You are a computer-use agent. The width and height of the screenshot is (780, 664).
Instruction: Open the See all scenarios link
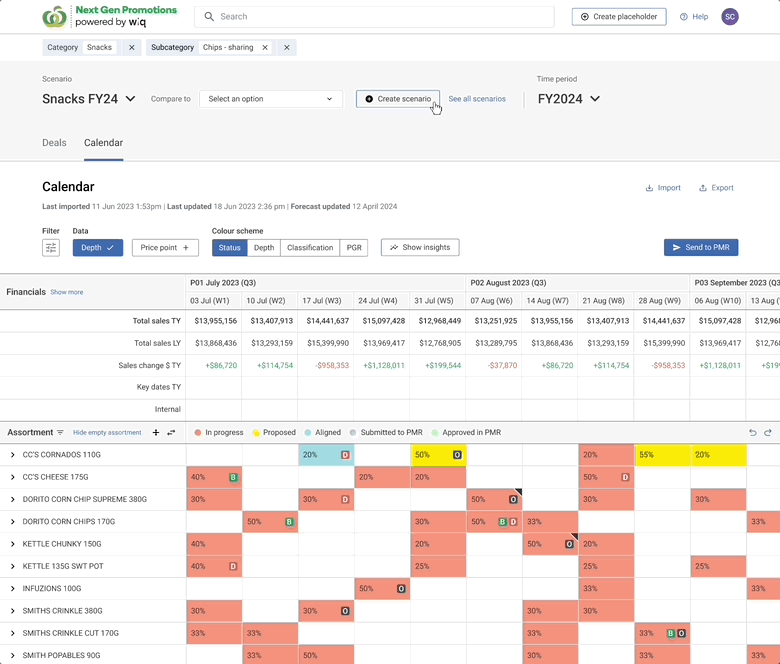click(x=477, y=98)
